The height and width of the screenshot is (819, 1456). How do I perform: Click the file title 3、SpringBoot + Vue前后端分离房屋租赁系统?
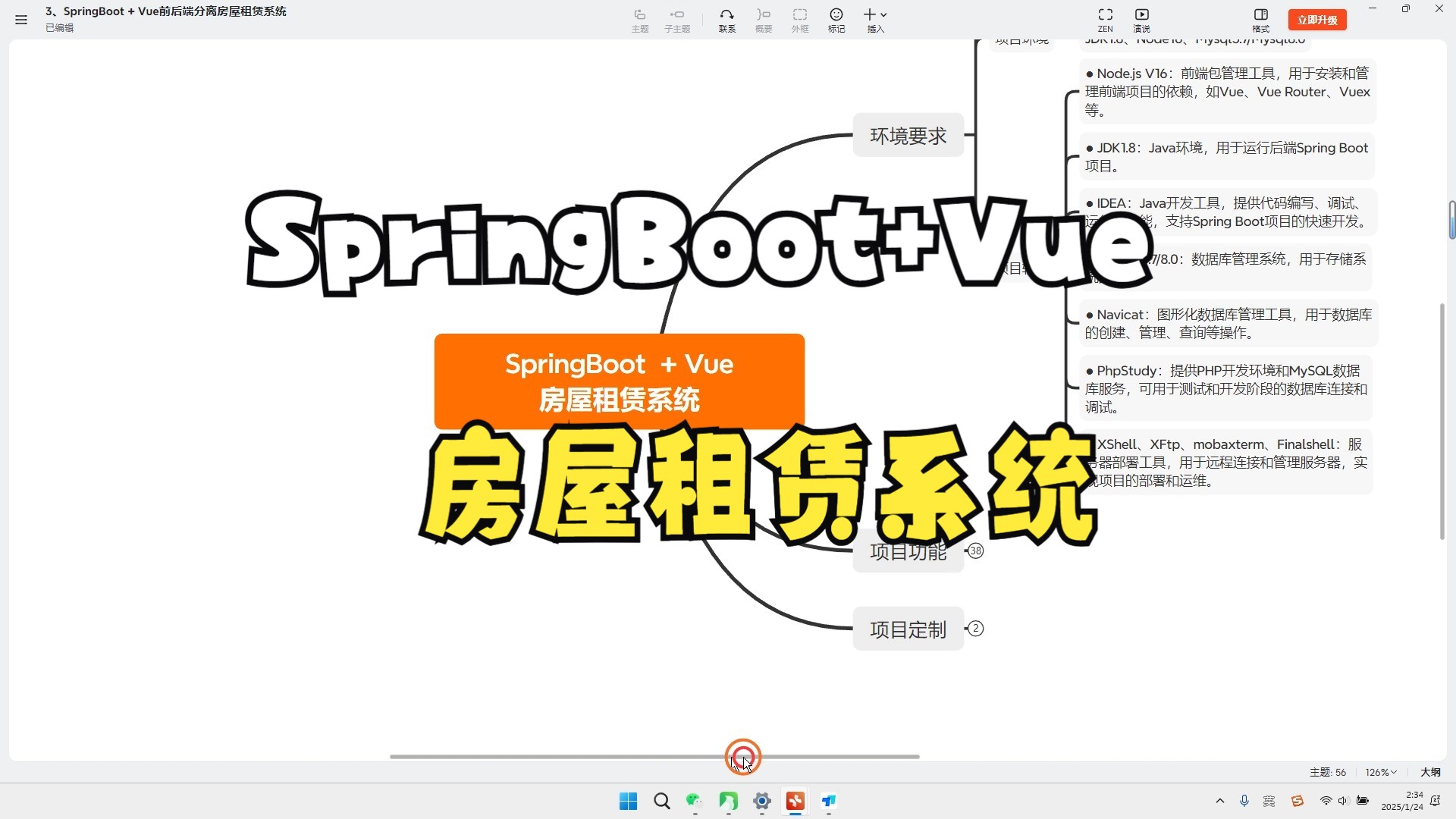point(165,11)
